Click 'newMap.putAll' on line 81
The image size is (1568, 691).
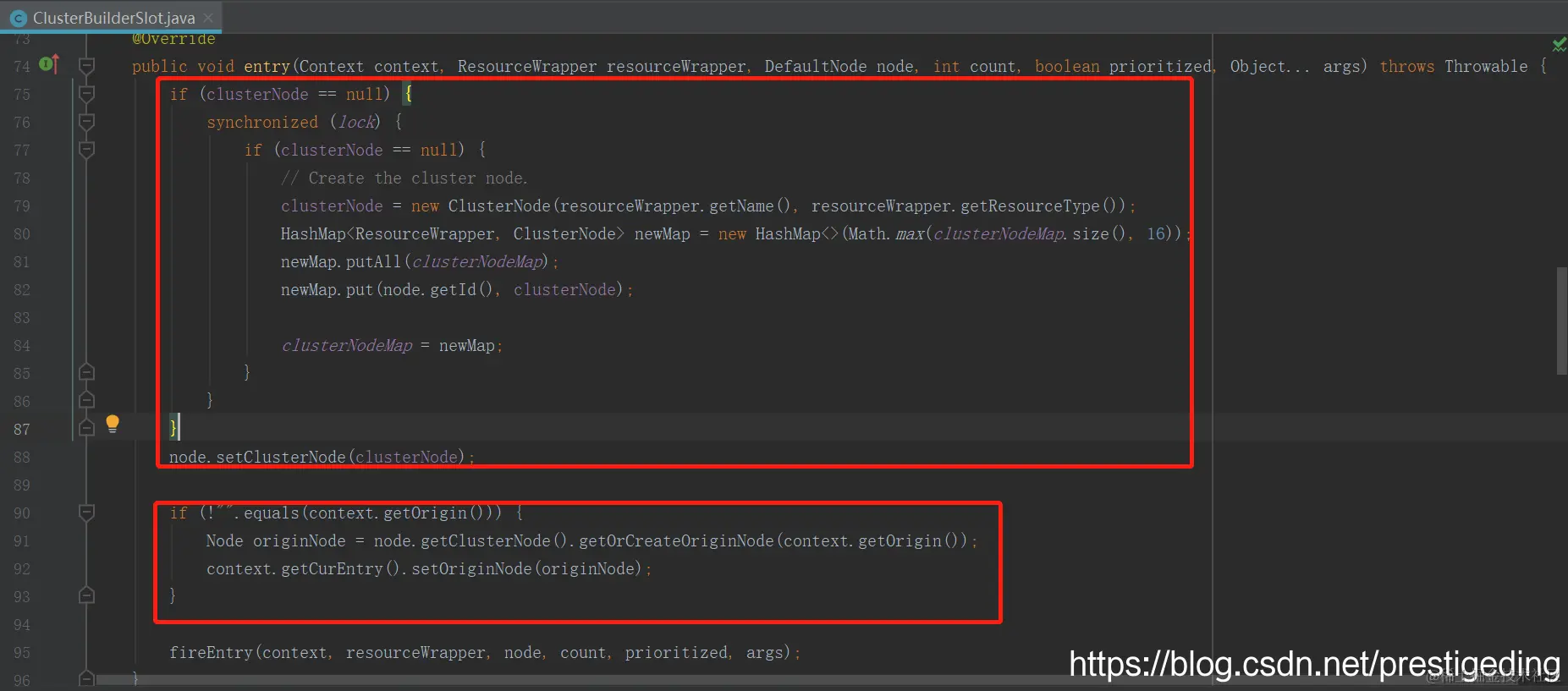(x=341, y=262)
